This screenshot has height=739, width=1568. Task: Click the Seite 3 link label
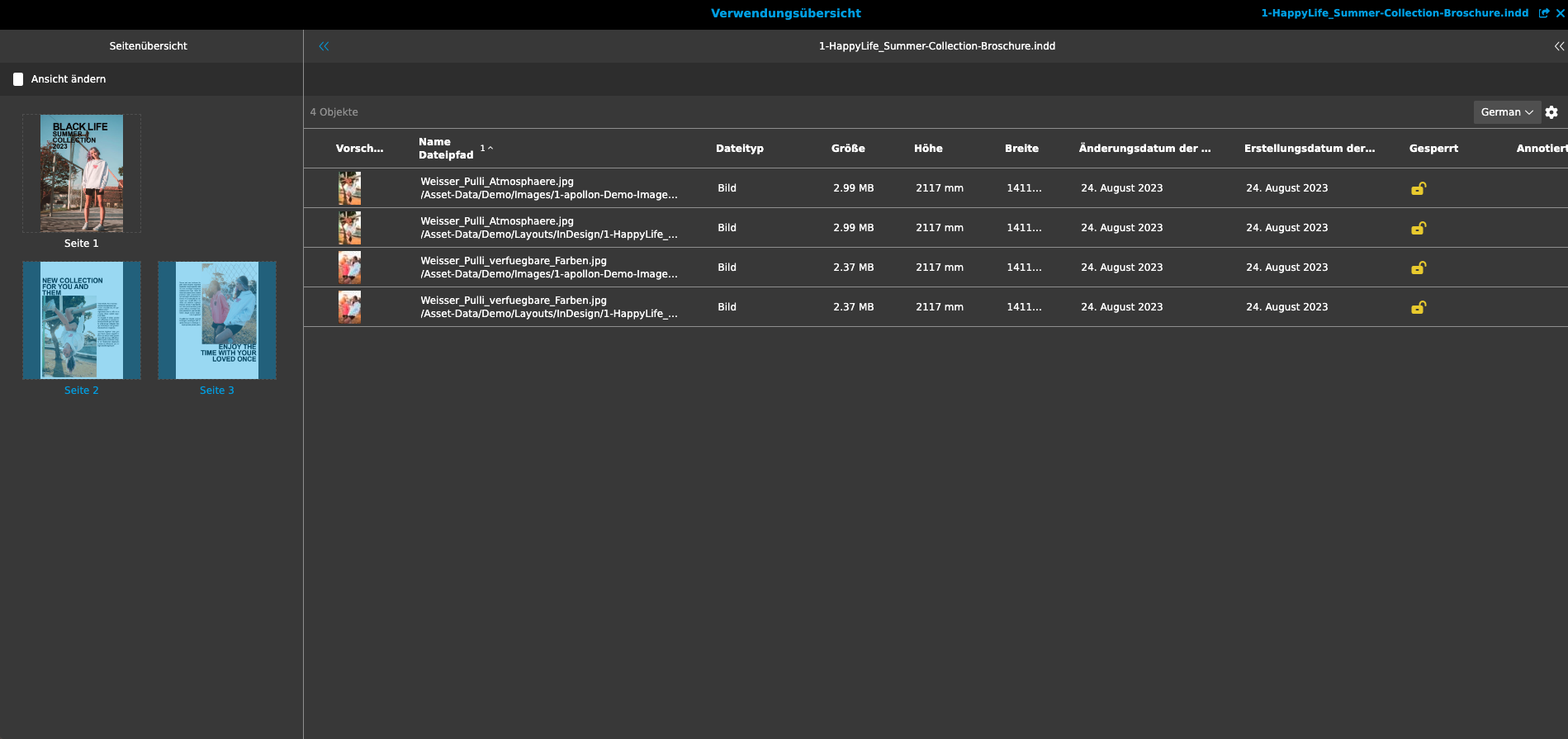click(217, 391)
